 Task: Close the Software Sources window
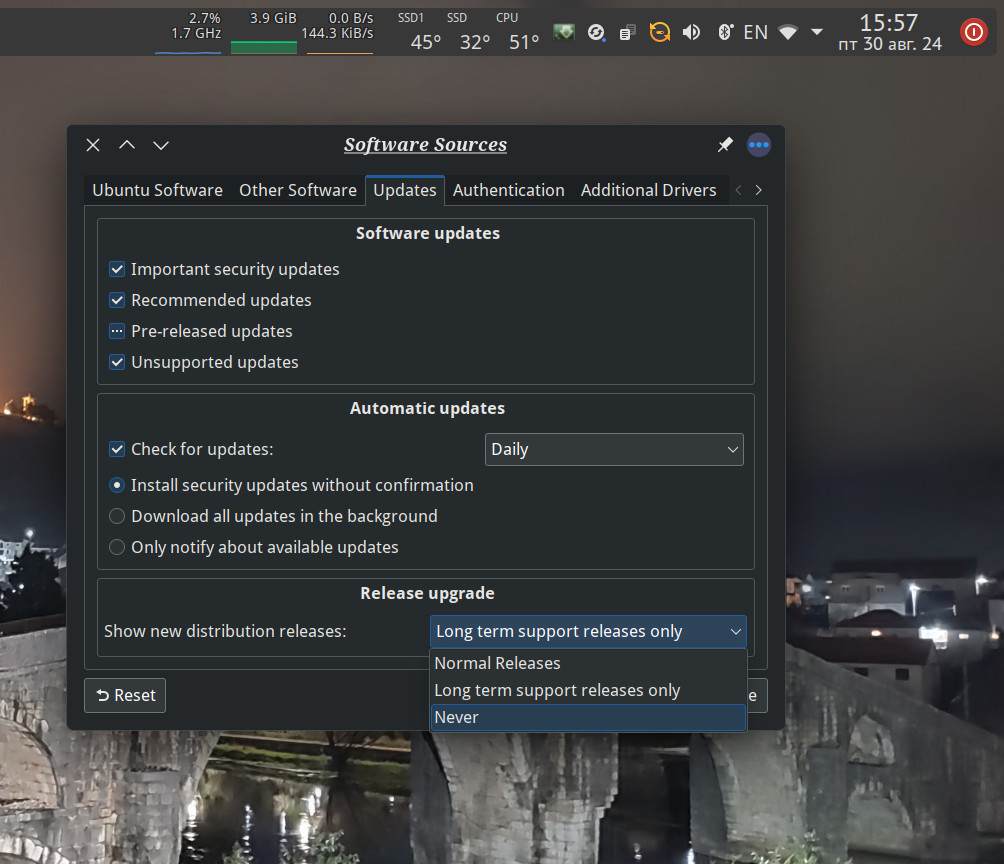(x=93, y=145)
